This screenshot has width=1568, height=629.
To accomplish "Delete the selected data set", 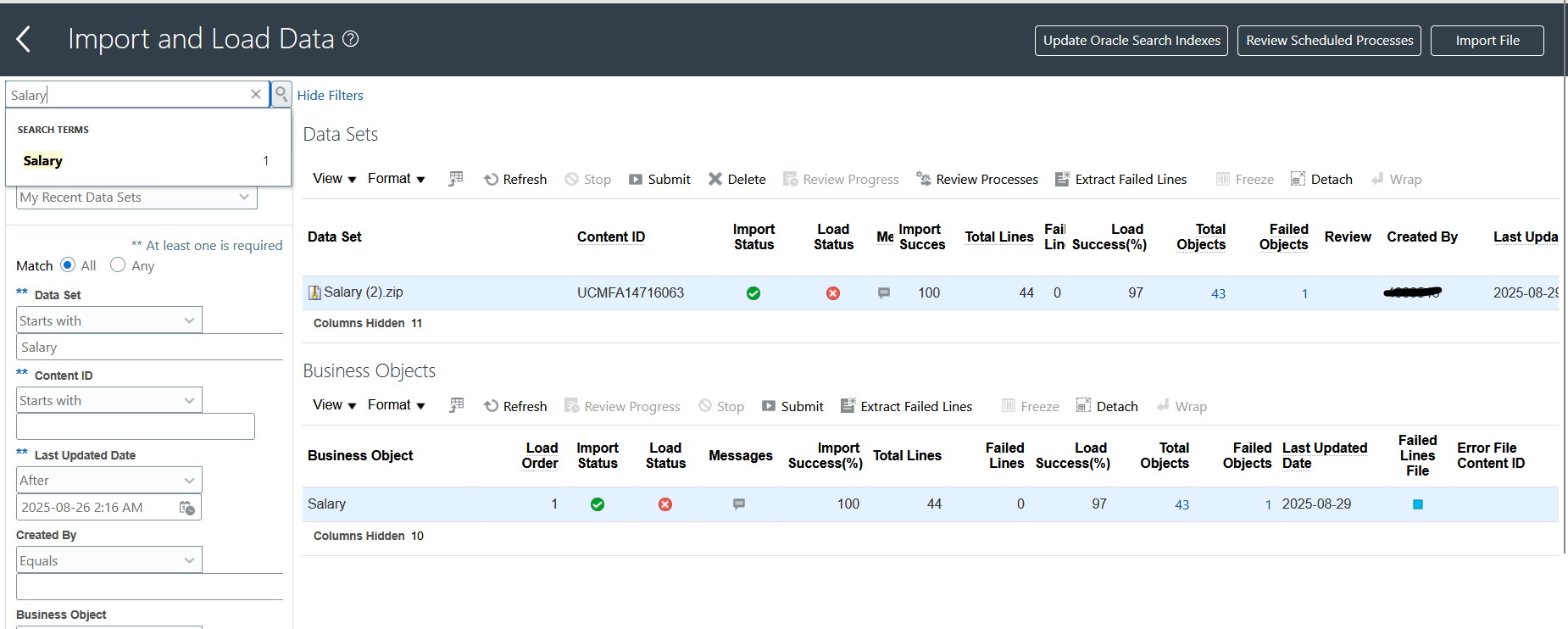I will point(737,179).
